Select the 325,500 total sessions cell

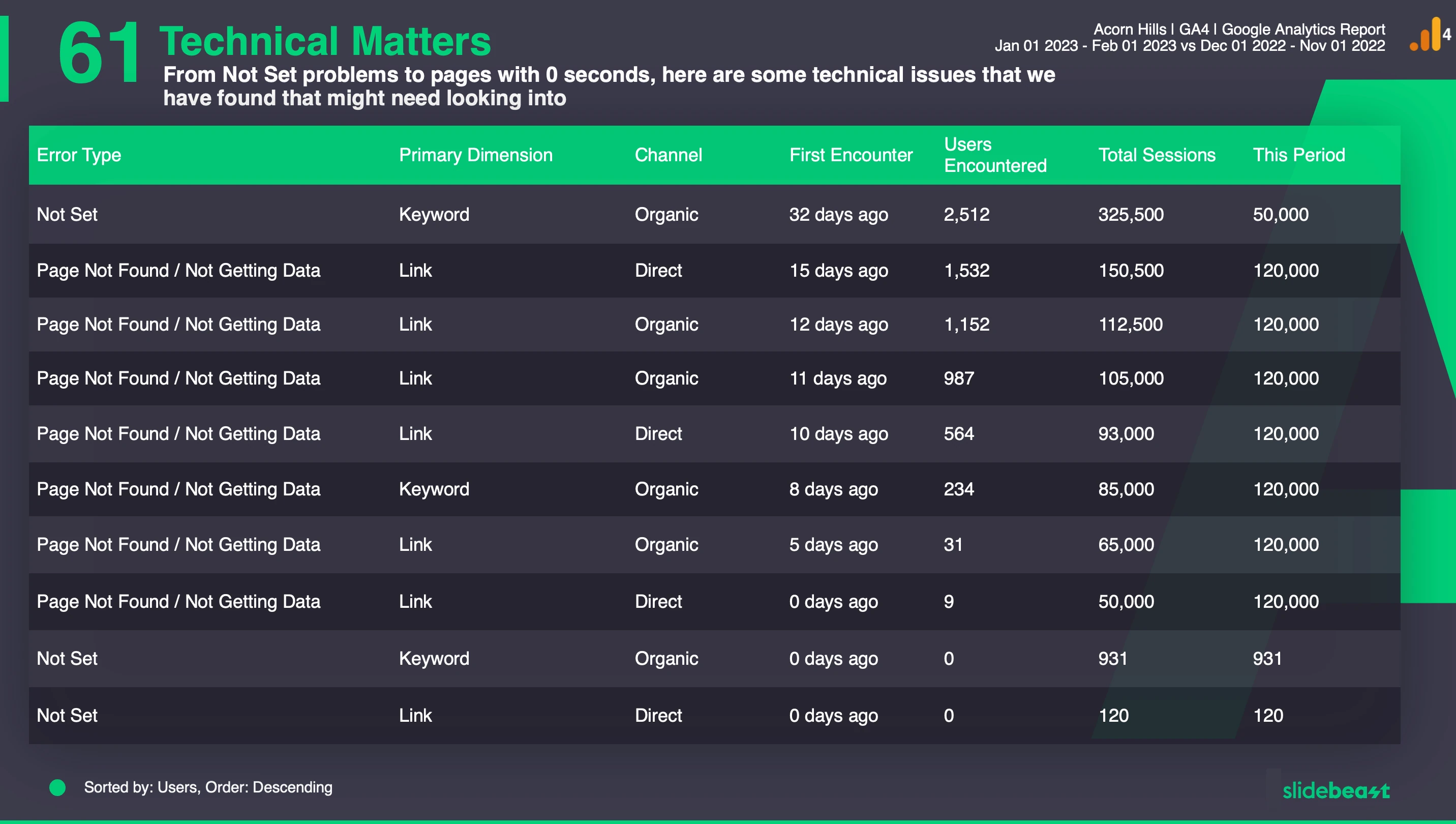(x=1131, y=215)
